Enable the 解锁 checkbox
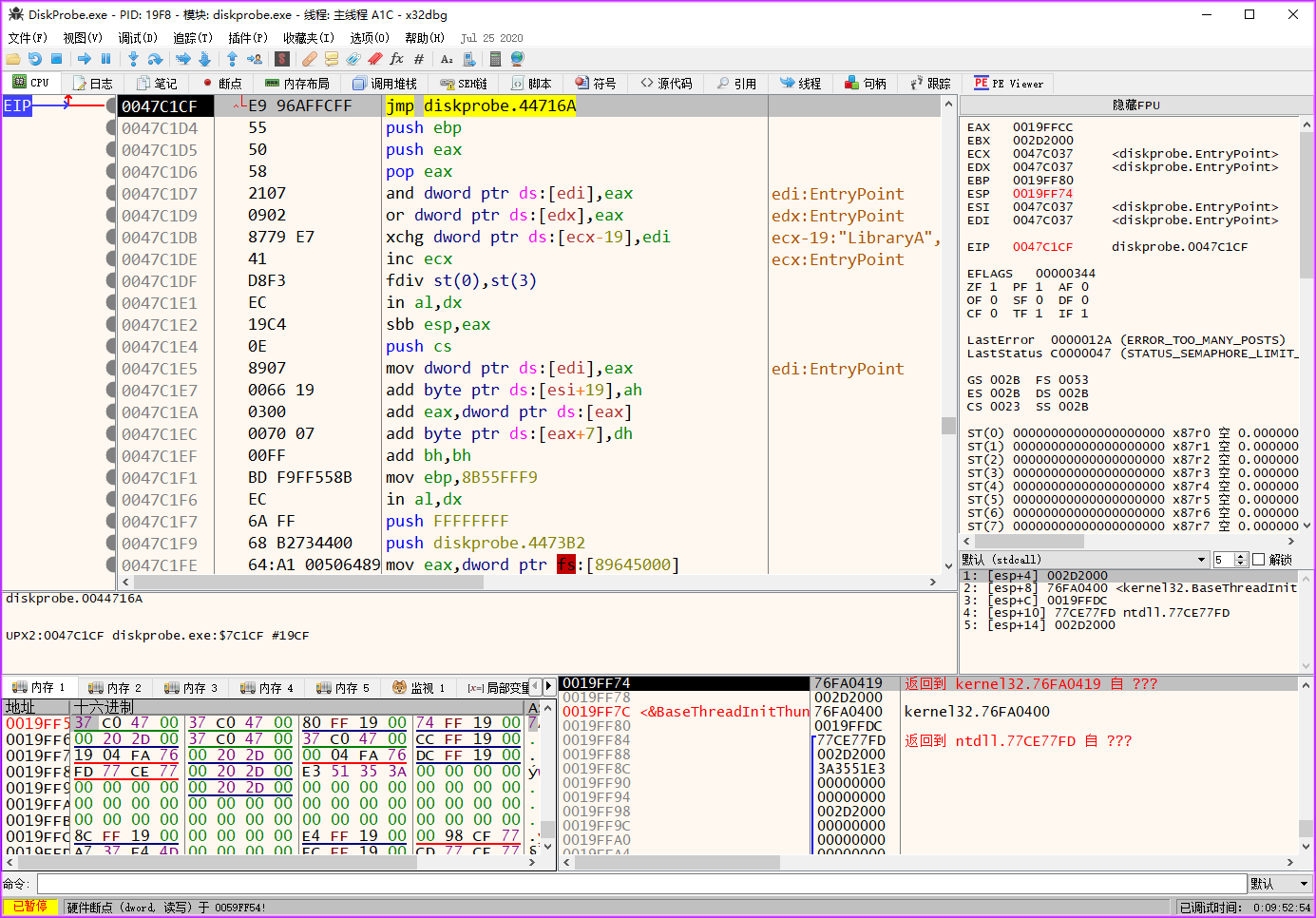Viewport: 1316px width, 918px height. (1259, 560)
